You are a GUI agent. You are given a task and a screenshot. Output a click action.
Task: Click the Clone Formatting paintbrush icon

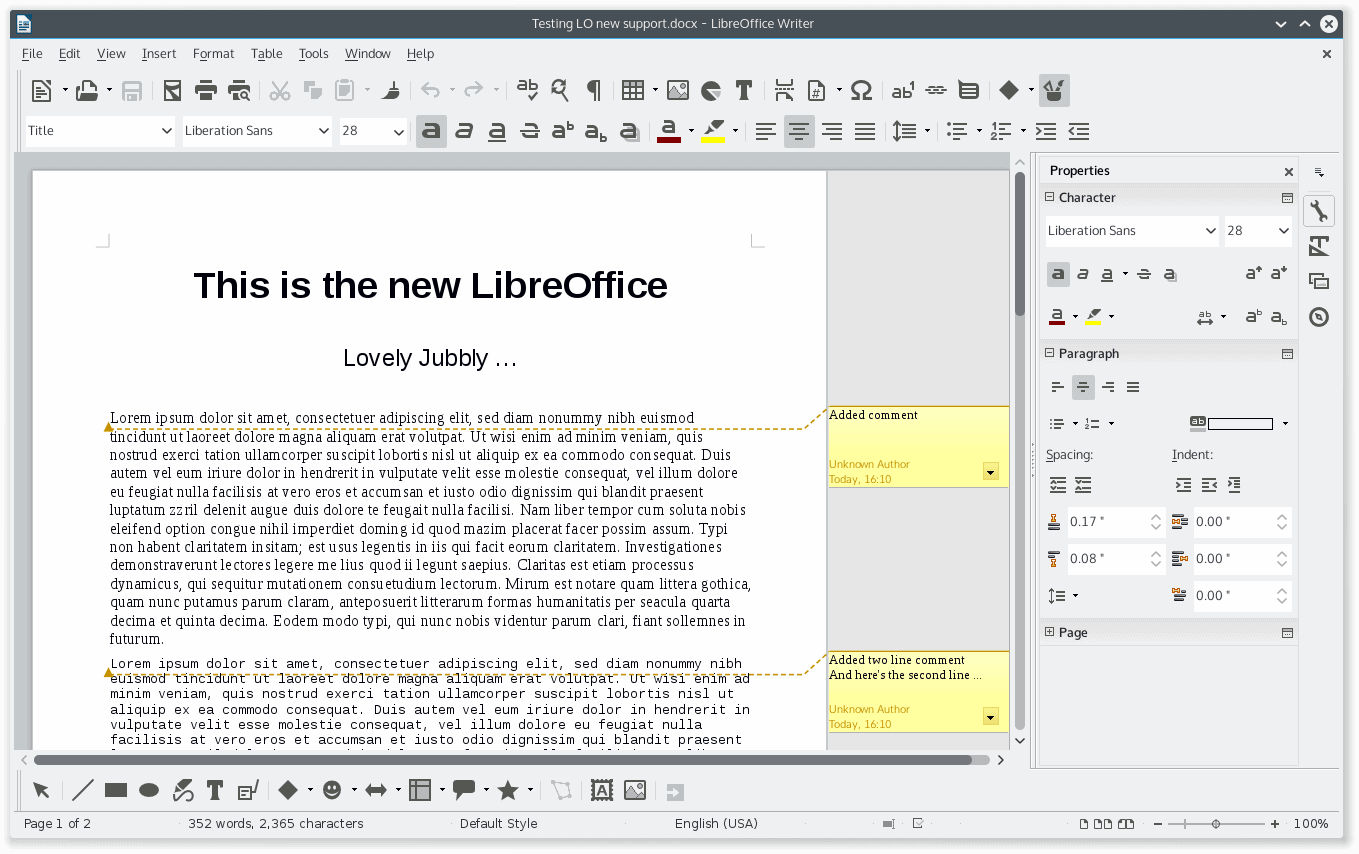click(x=392, y=91)
